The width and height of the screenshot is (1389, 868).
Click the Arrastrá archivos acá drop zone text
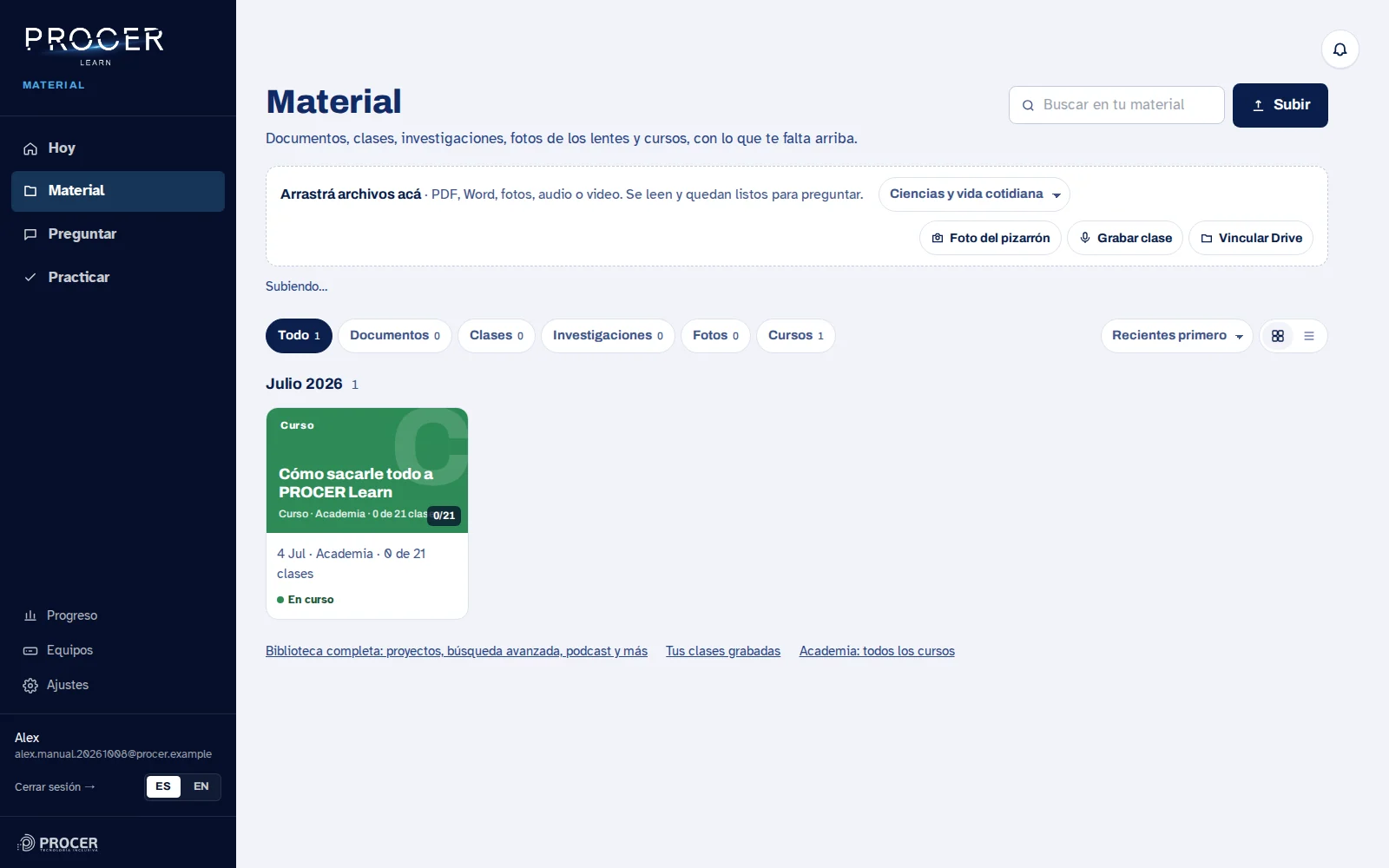tap(351, 194)
